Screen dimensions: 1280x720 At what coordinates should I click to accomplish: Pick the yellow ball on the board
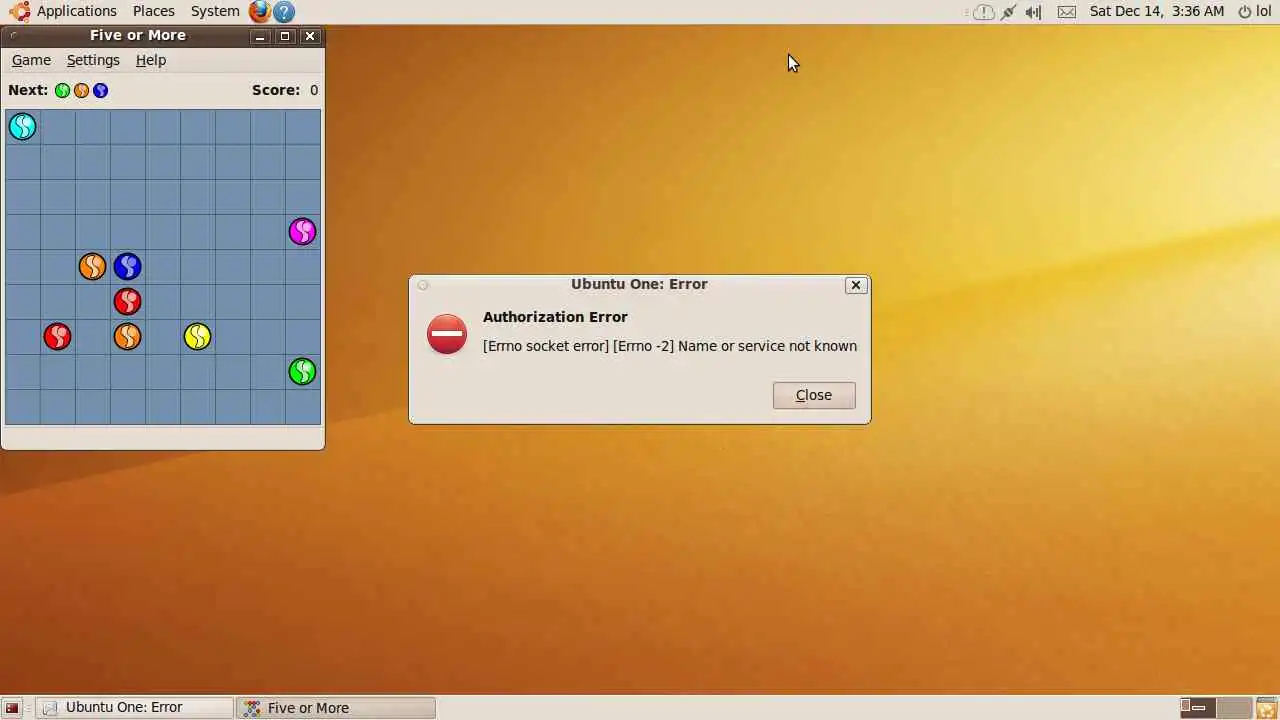(197, 337)
